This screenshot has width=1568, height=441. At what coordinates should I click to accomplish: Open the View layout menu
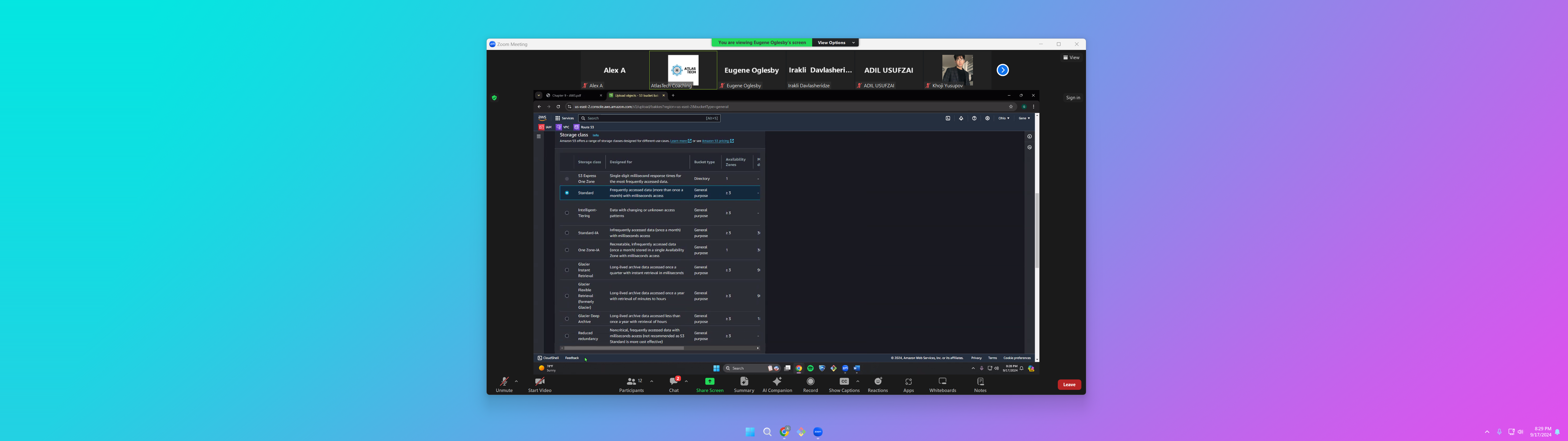(1071, 58)
